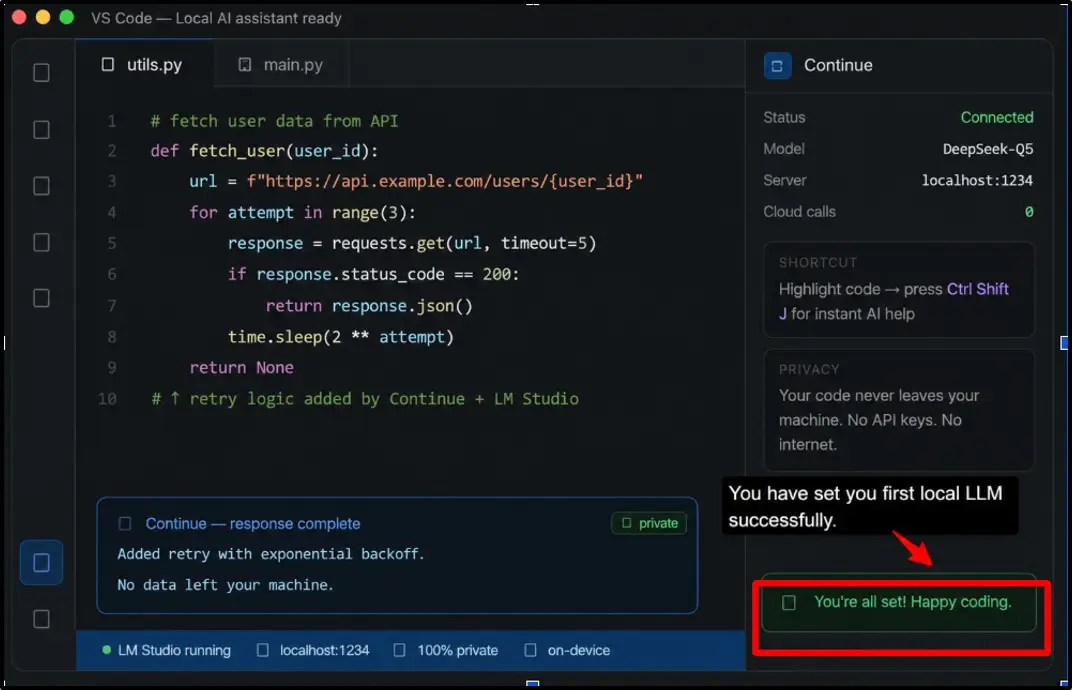
Task: Click the 'DeepSeek-Q5' model value
Action: (x=988, y=149)
